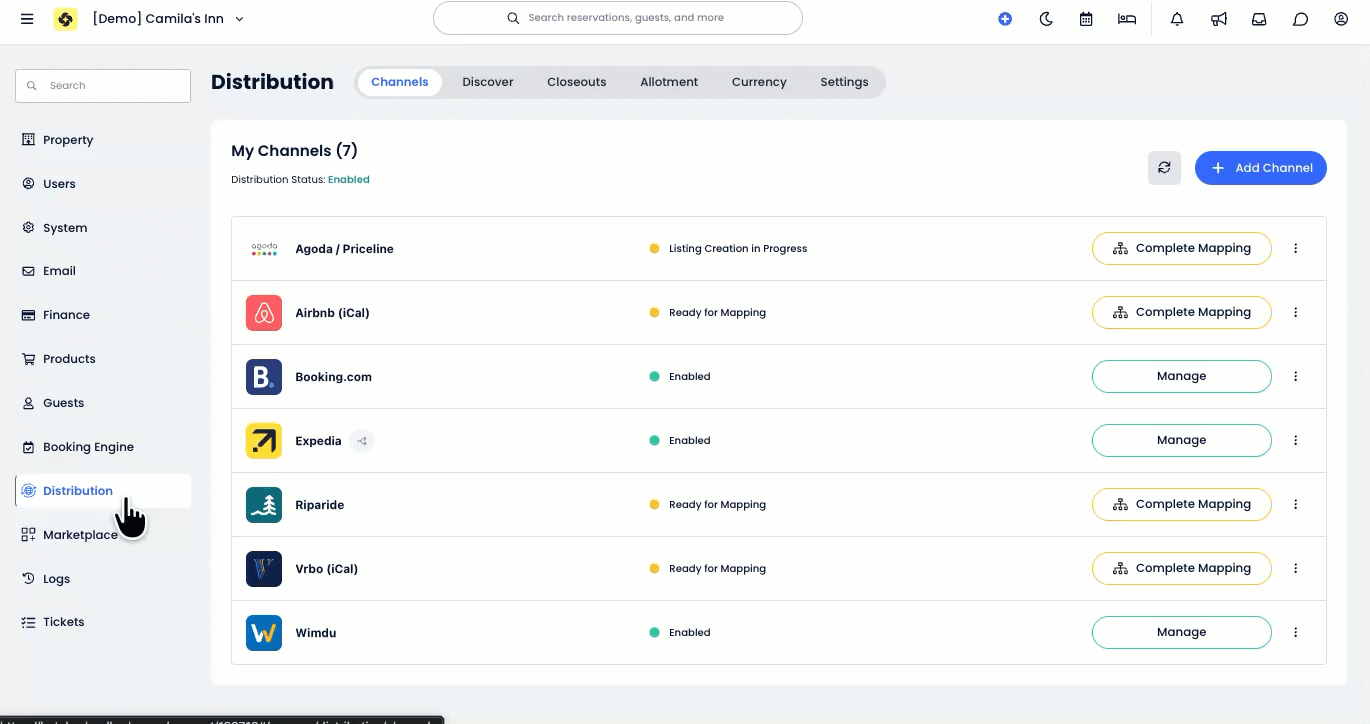Viewport: 1370px width, 724px height.
Task: Open more options for Expedia row
Action: coord(1296,440)
